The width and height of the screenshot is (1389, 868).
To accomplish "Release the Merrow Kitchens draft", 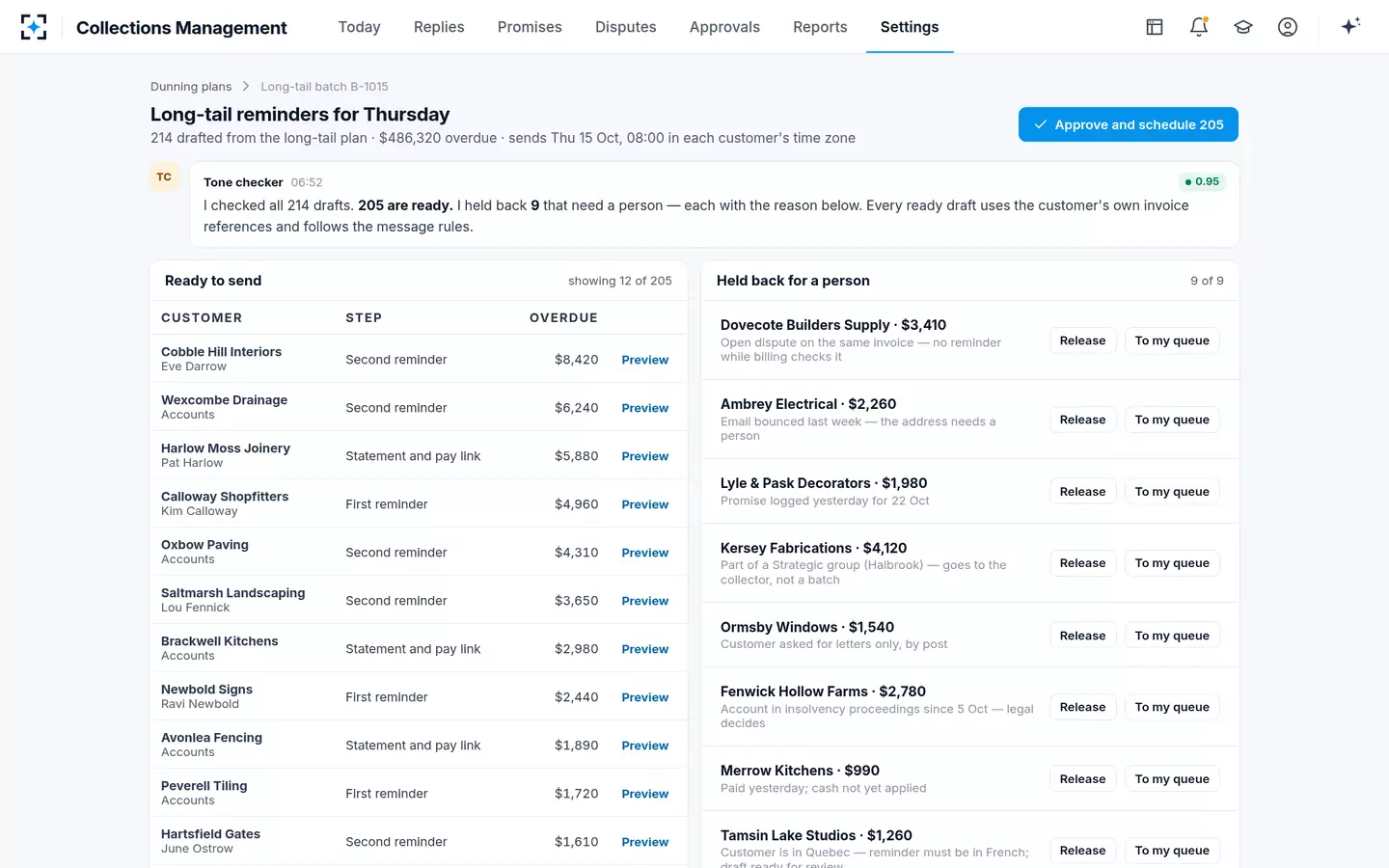I will [1082, 779].
